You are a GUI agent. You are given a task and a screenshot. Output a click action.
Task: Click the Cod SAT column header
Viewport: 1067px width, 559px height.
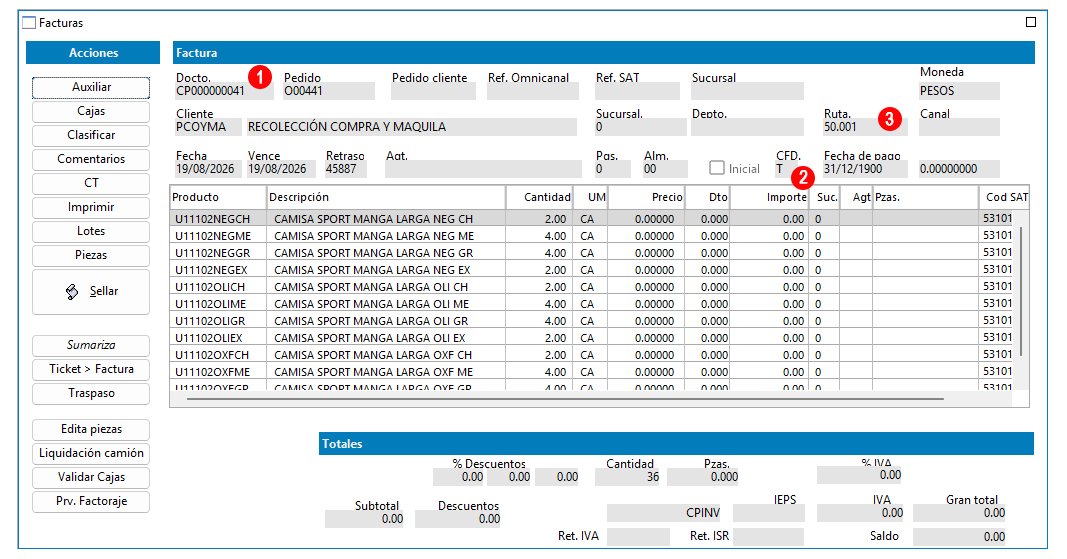pyautogui.click(x=1004, y=197)
